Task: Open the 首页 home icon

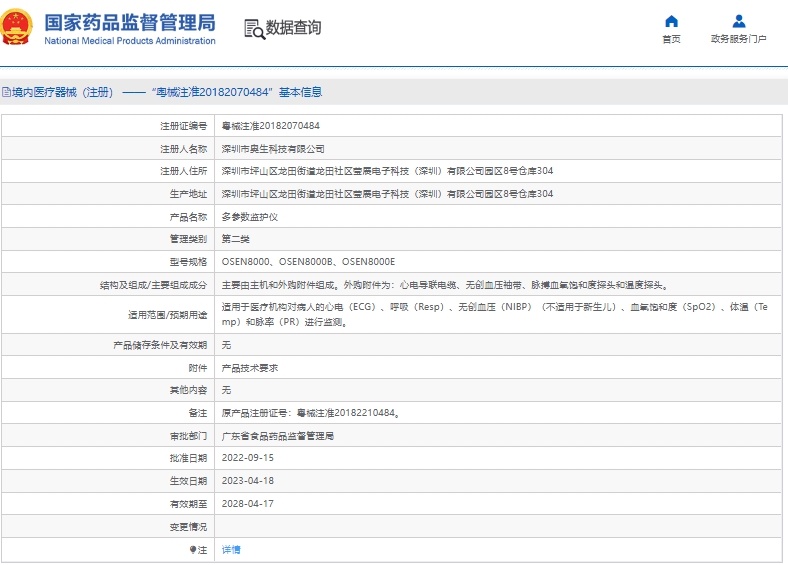Action: 671,22
